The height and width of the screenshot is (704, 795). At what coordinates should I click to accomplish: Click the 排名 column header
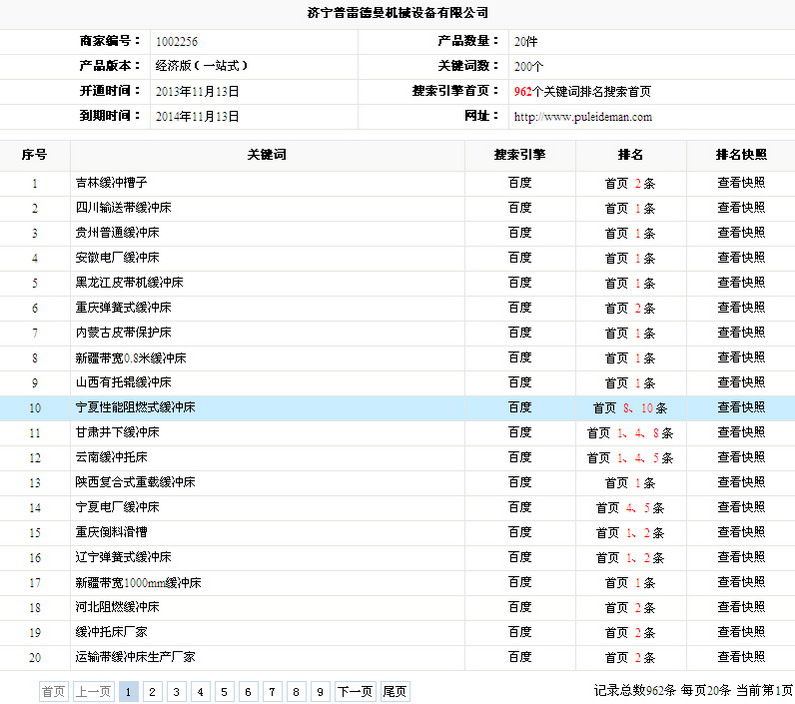coord(631,155)
